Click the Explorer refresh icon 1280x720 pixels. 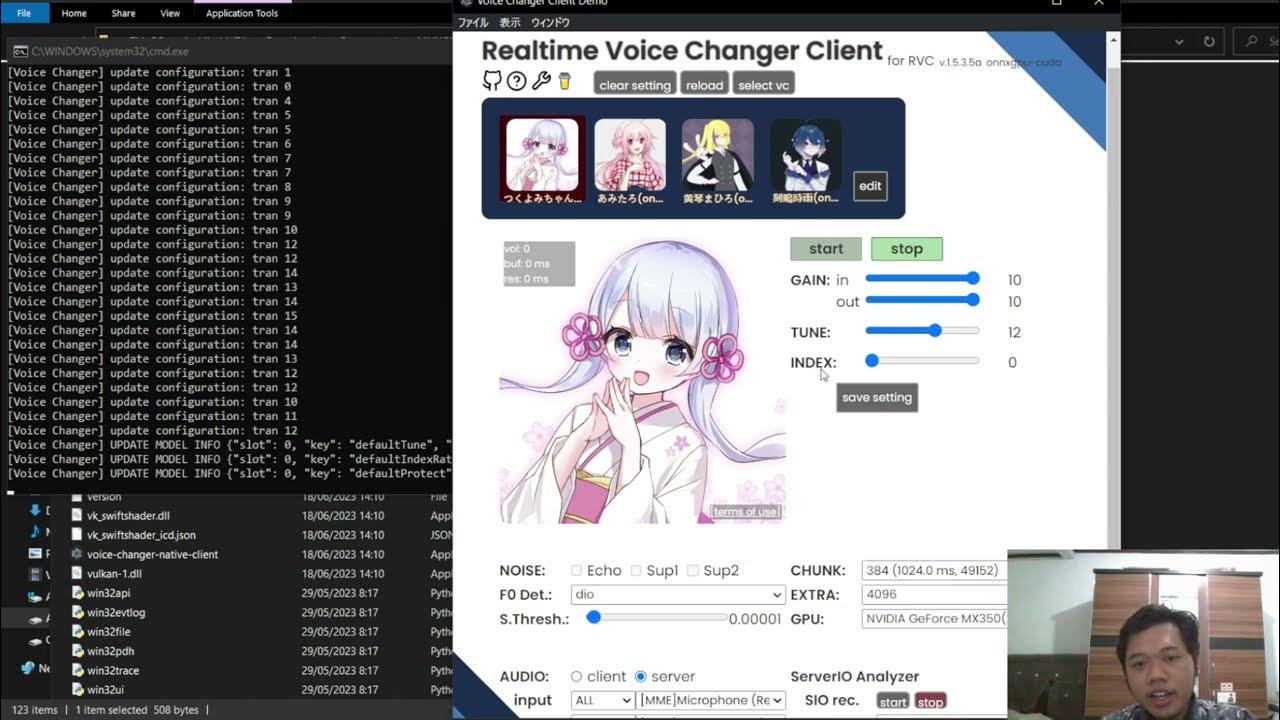click(x=1209, y=42)
